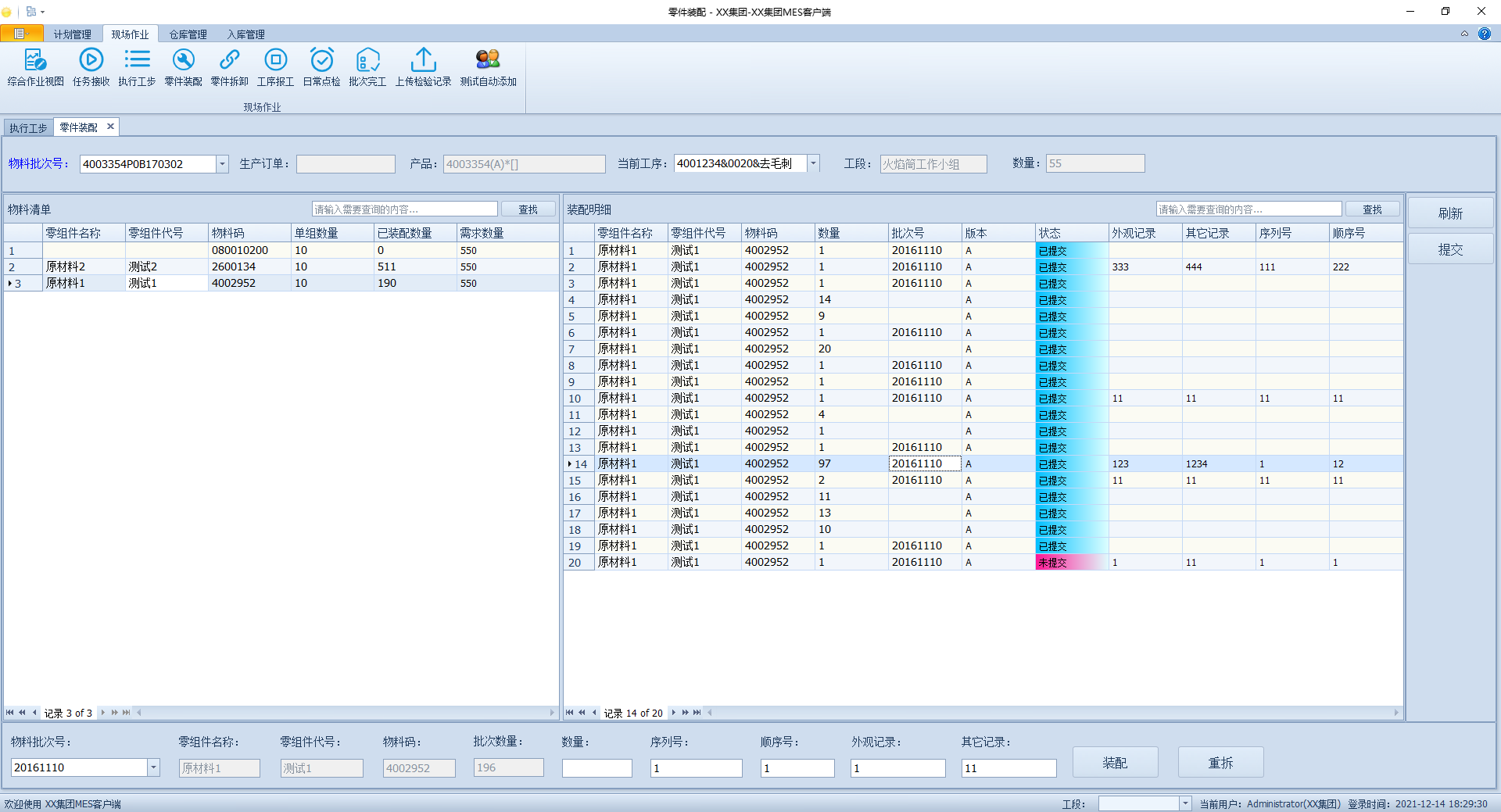Open the orange application menu button
Viewport: 1501px width, 812px height.
click(20, 34)
